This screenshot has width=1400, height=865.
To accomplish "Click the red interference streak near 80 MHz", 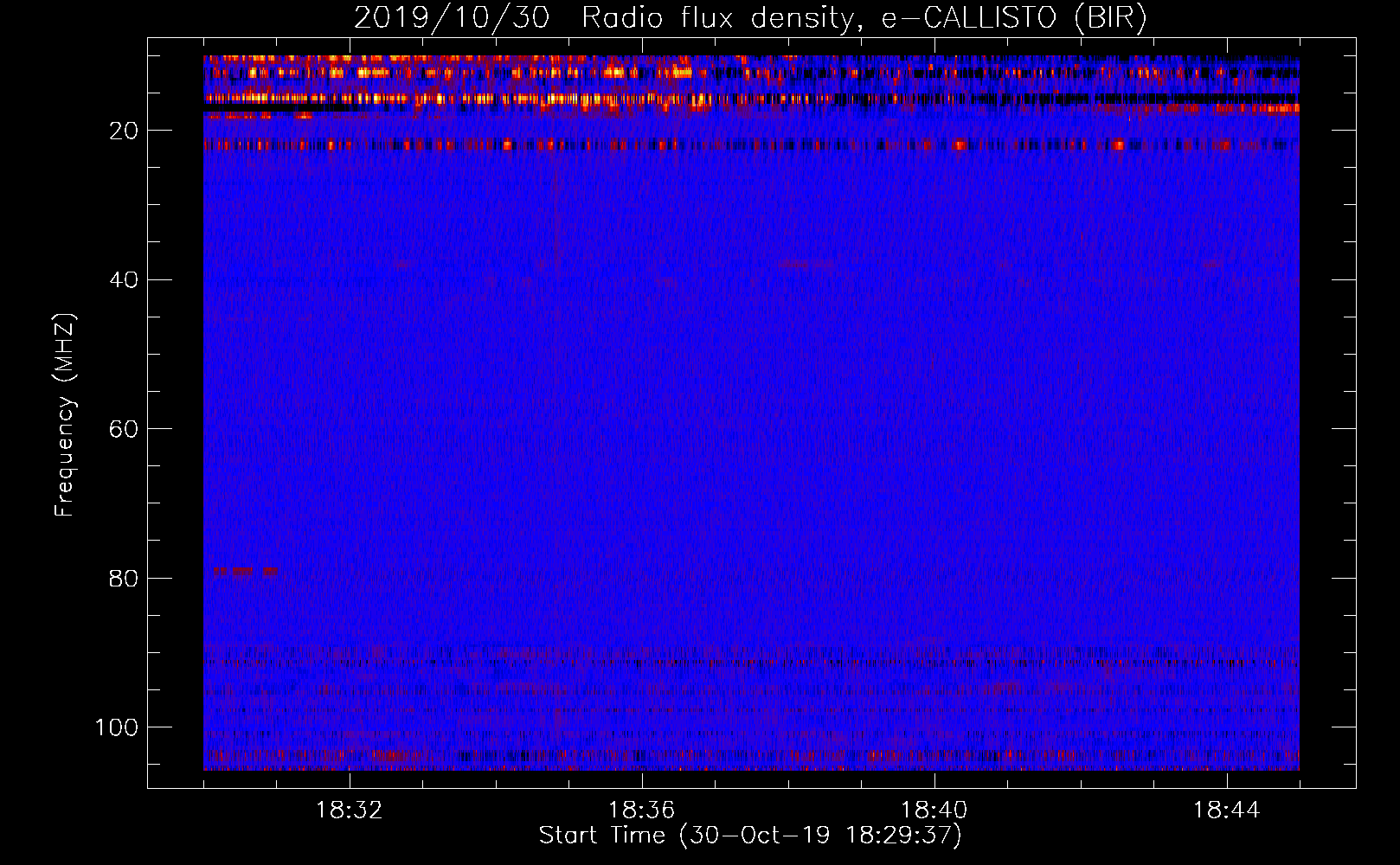I will 246,571.
